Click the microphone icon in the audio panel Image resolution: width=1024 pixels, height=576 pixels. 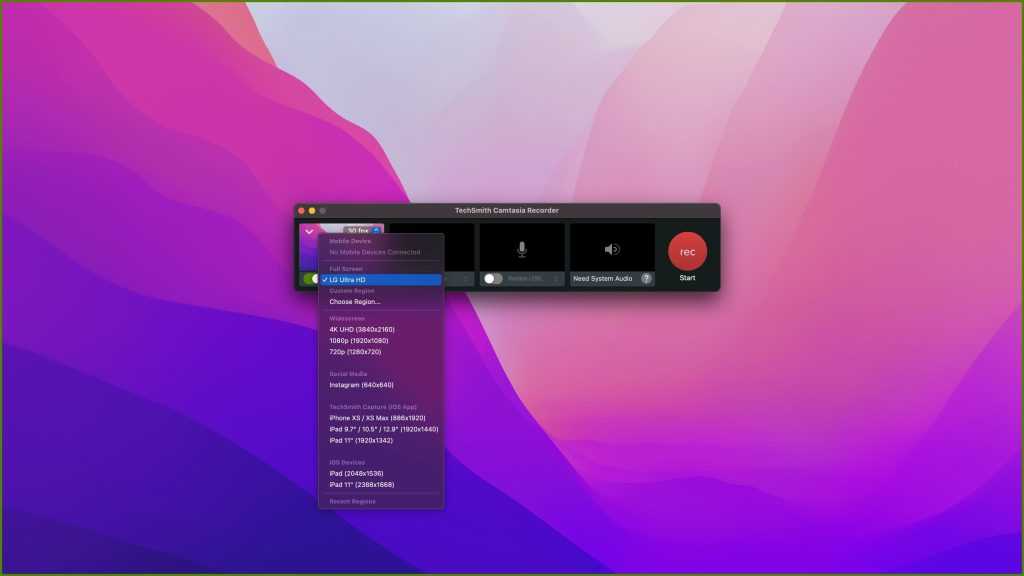pyautogui.click(x=522, y=251)
